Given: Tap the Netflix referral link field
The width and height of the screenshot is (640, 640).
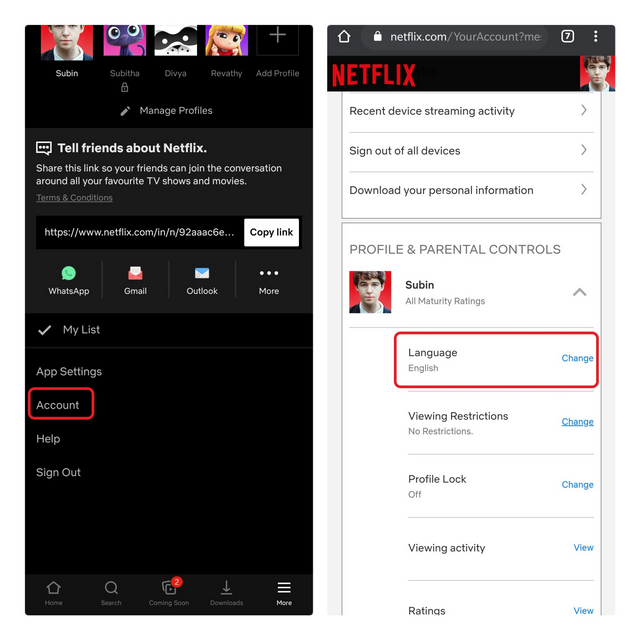Looking at the screenshot, I should (x=140, y=232).
